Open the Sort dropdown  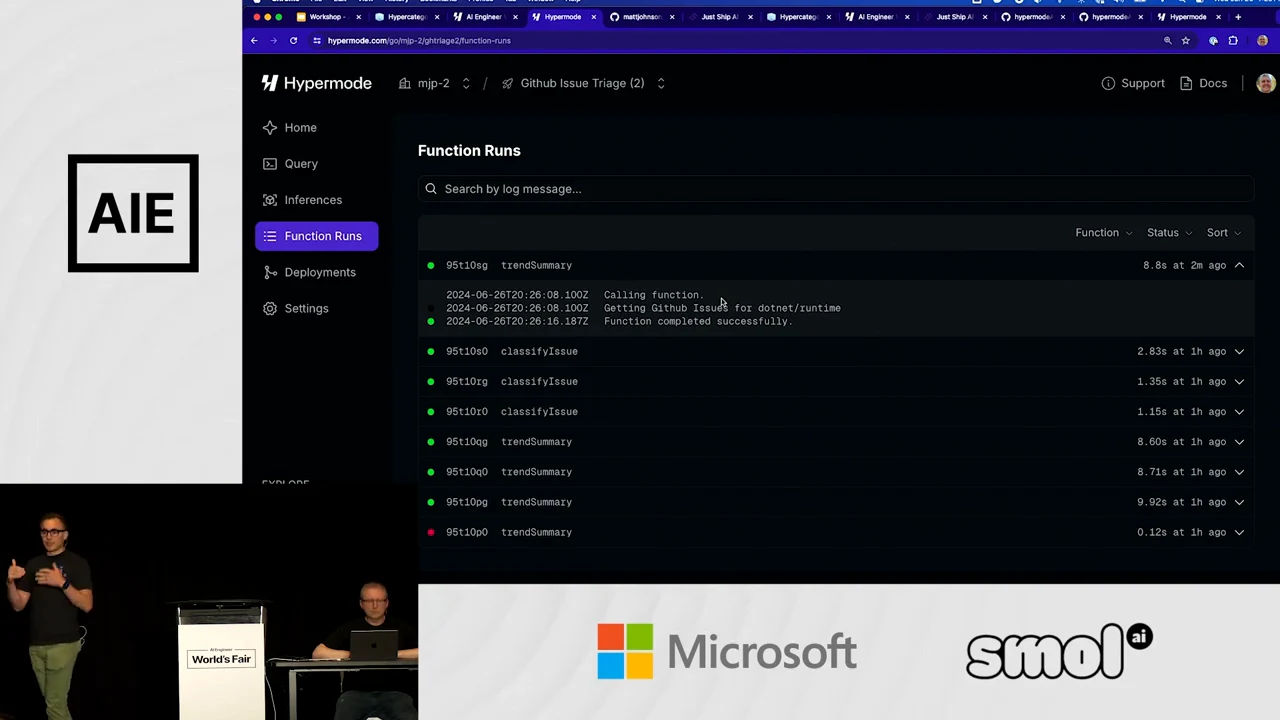(1224, 233)
